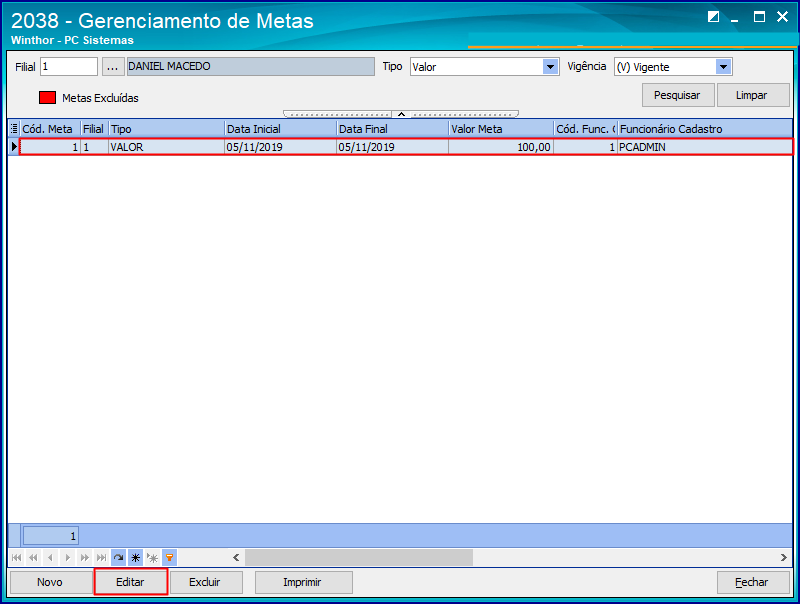Open grid column chooser icon

coord(14,129)
